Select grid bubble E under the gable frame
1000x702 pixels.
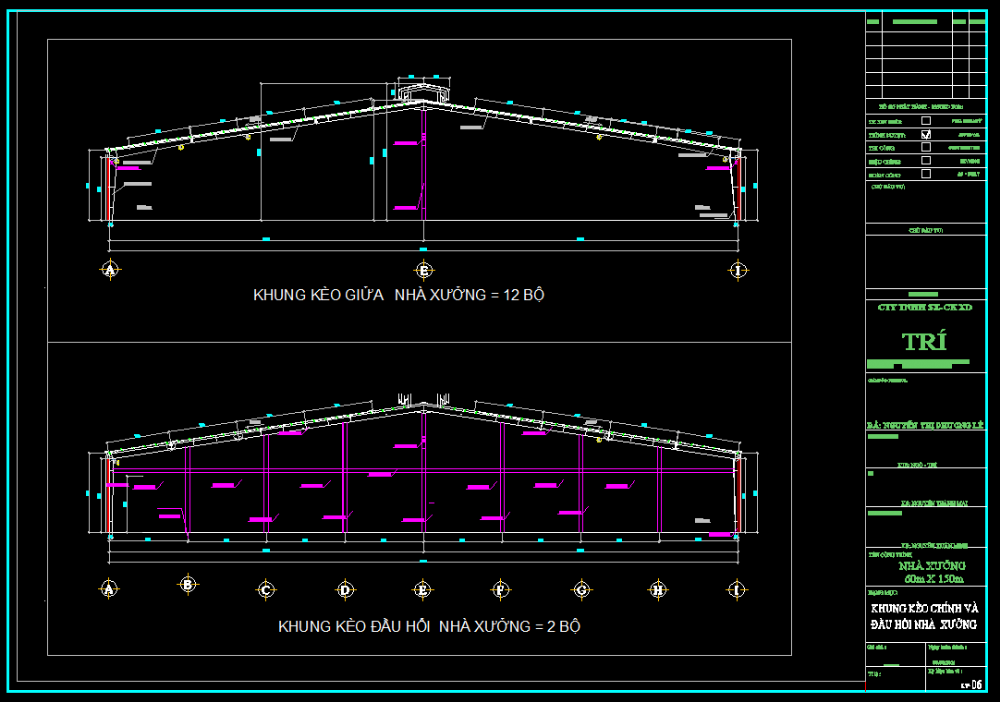coord(422,590)
